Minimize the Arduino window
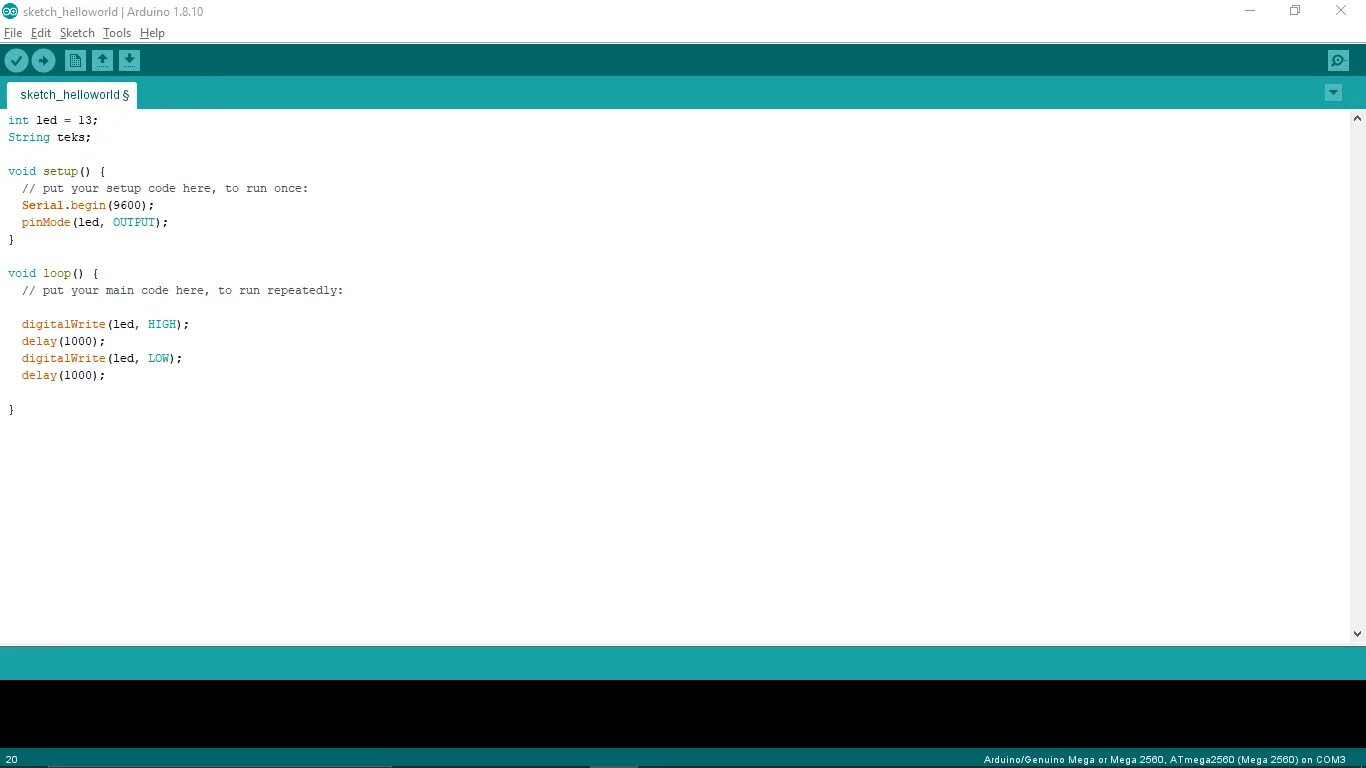 (x=1250, y=11)
